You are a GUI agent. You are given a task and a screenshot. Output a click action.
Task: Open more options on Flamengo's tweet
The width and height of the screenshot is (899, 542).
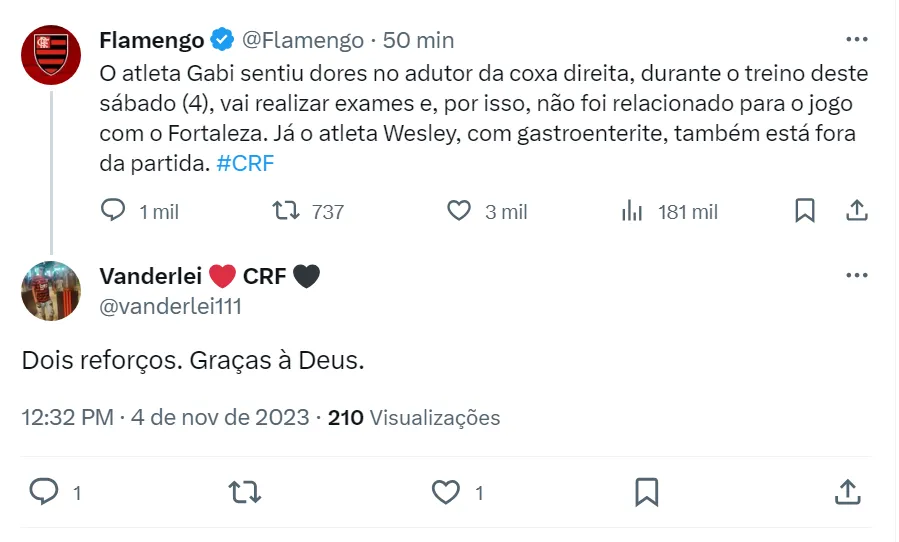[x=857, y=40]
